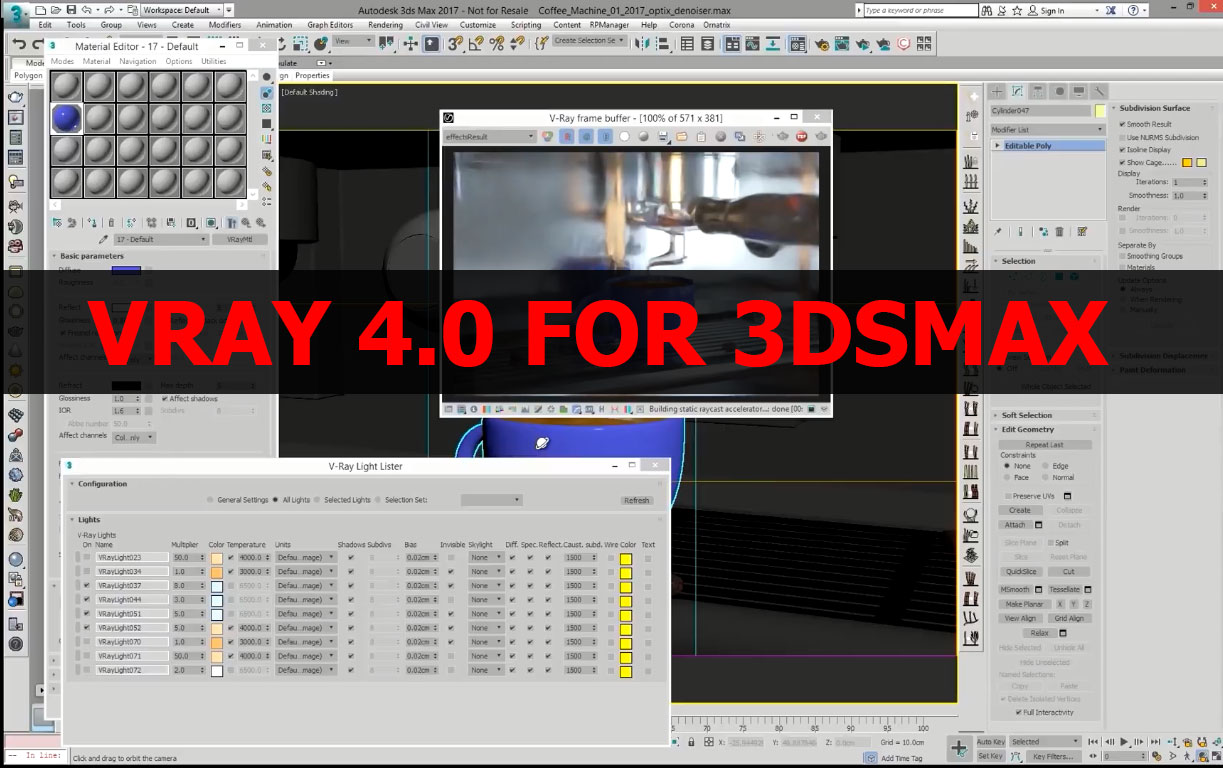Viewport: 1223px width, 768px height.
Task: Disable VRayLight037 On checkbox
Action: coord(87,585)
